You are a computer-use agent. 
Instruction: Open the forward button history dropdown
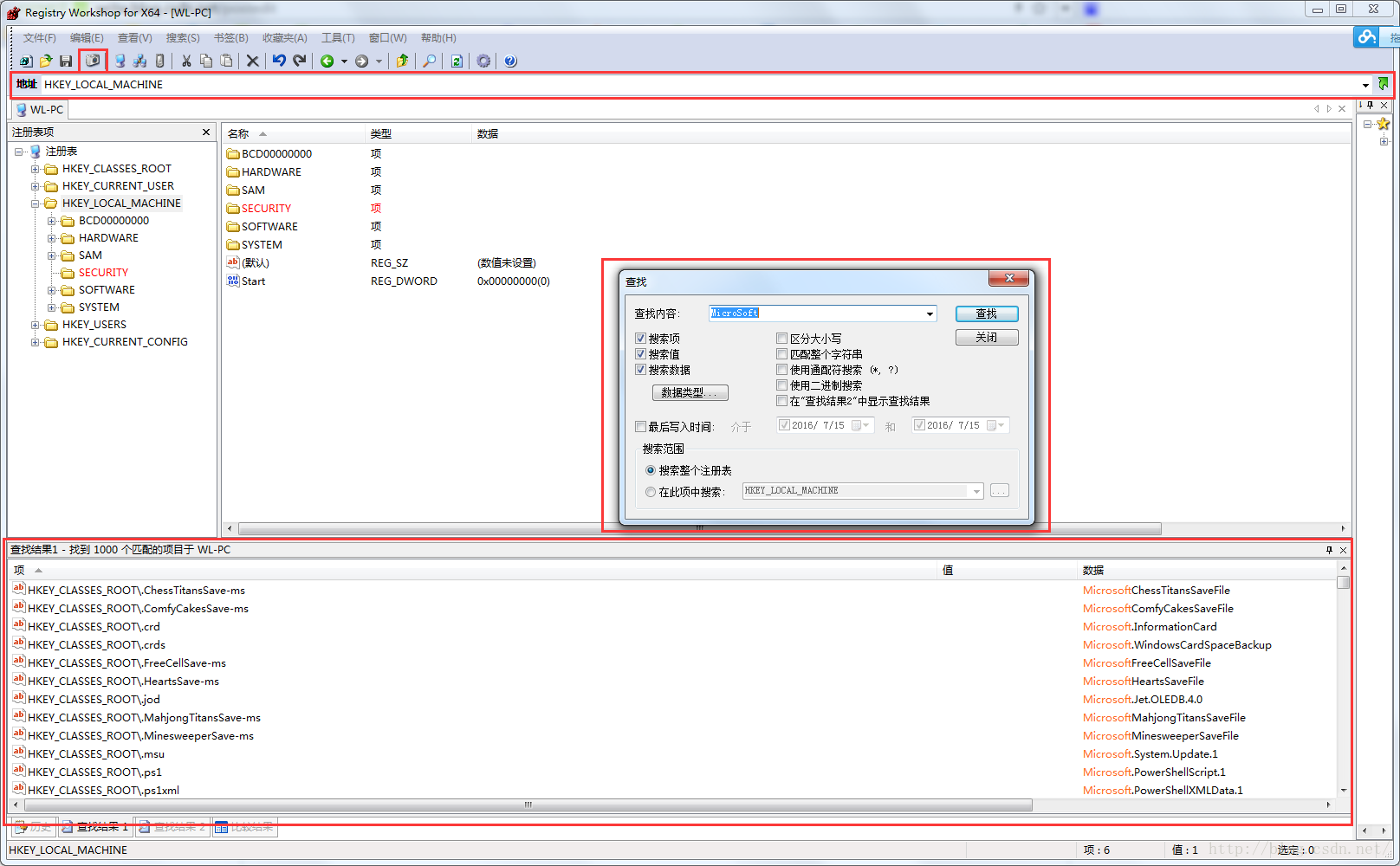(x=379, y=61)
